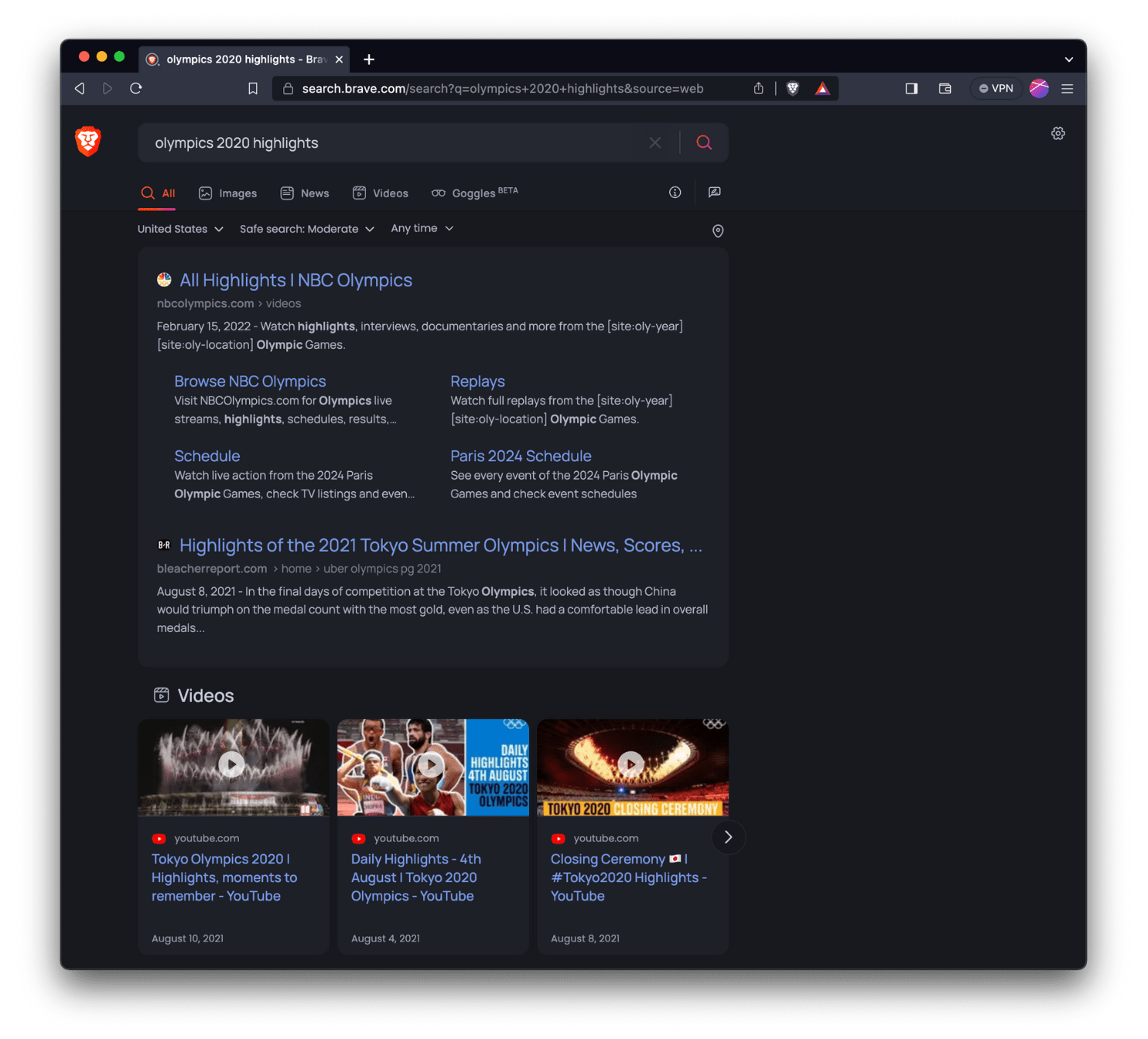Click the lock icon in address bar
Image resolution: width=1148 pixels, height=1039 pixels.
[288, 89]
